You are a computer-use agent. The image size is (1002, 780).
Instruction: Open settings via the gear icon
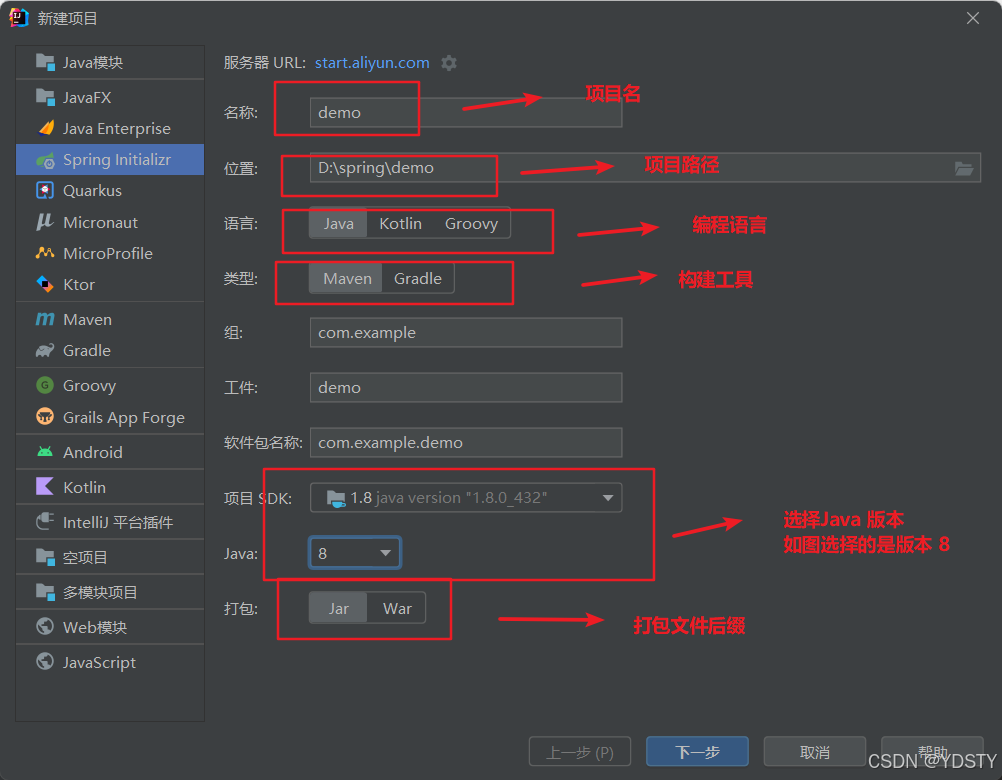(448, 62)
